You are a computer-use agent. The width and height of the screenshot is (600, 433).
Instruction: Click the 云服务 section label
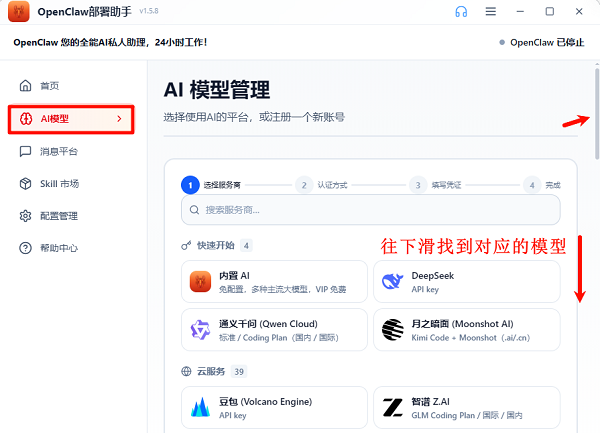pyautogui.click(x=211, y=371)
